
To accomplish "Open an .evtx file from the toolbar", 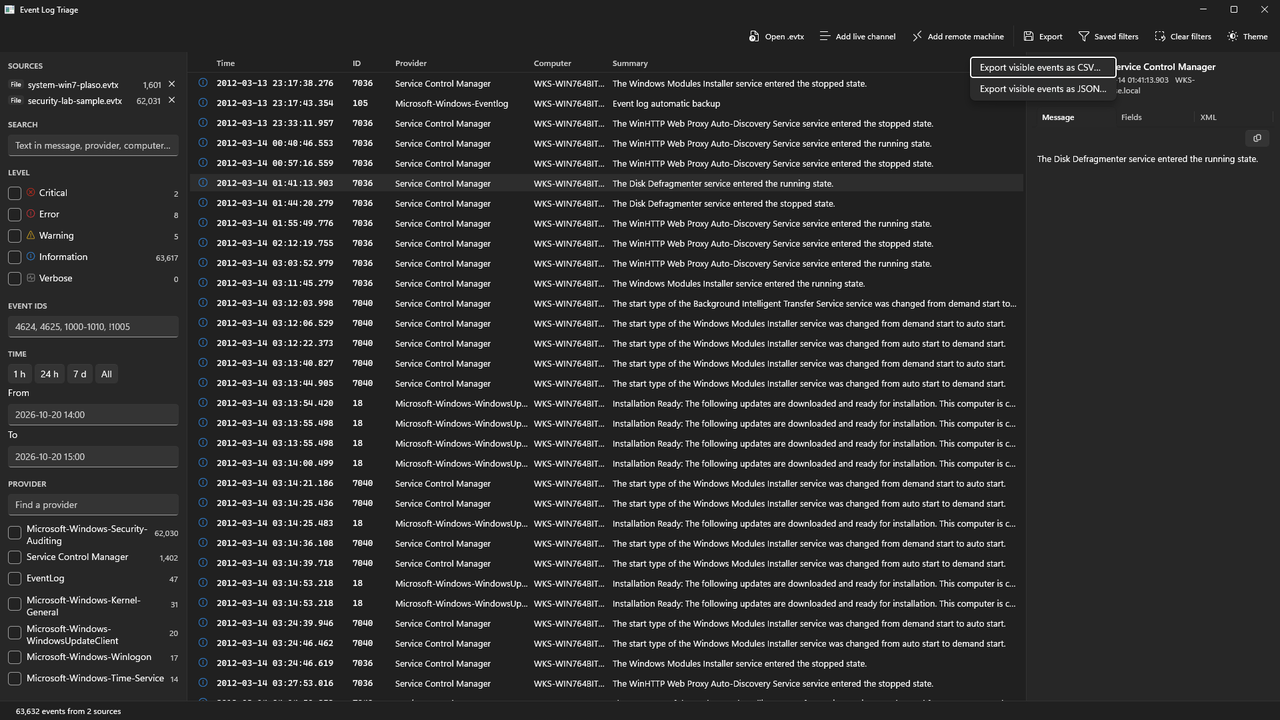I will pos(776,36).
